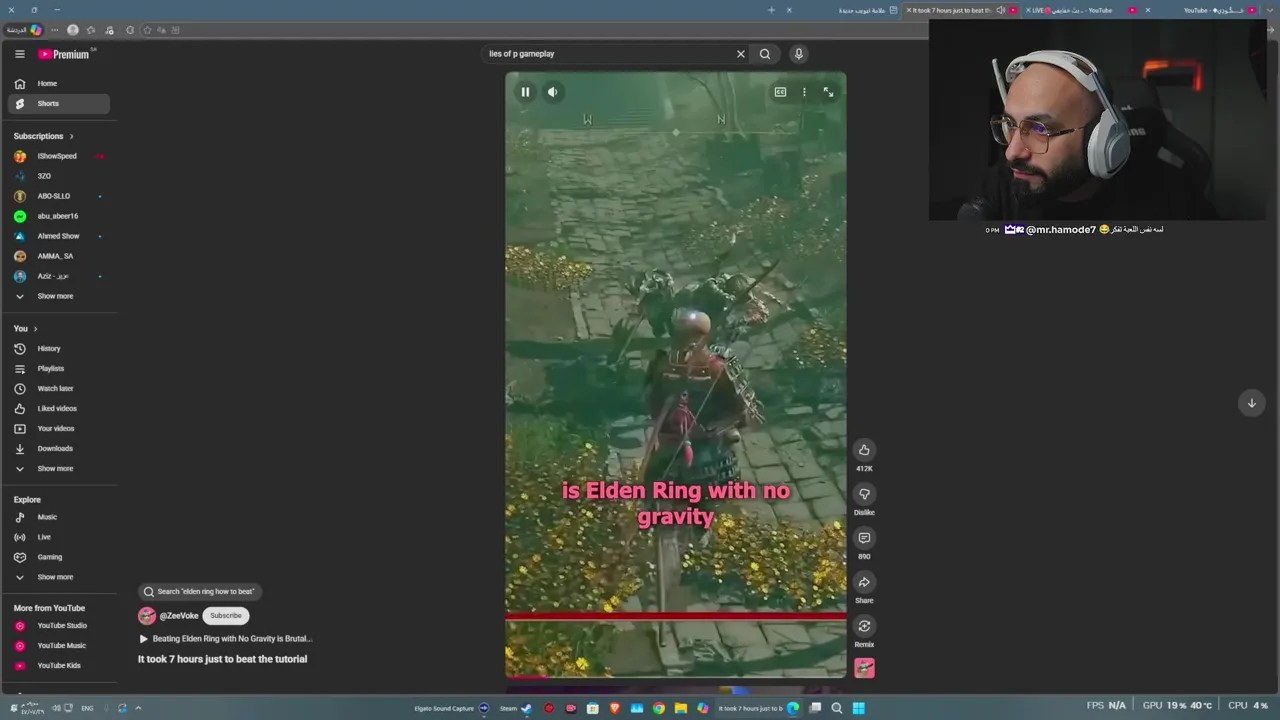Open the comments showing 890
The height and width of the screenshot is (720, 1280).
click(864, 538)
